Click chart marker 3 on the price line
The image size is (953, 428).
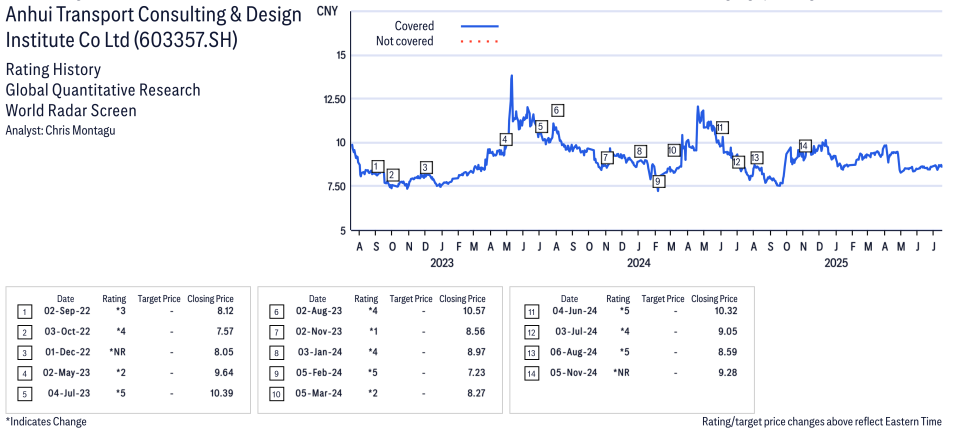(425, 168)
